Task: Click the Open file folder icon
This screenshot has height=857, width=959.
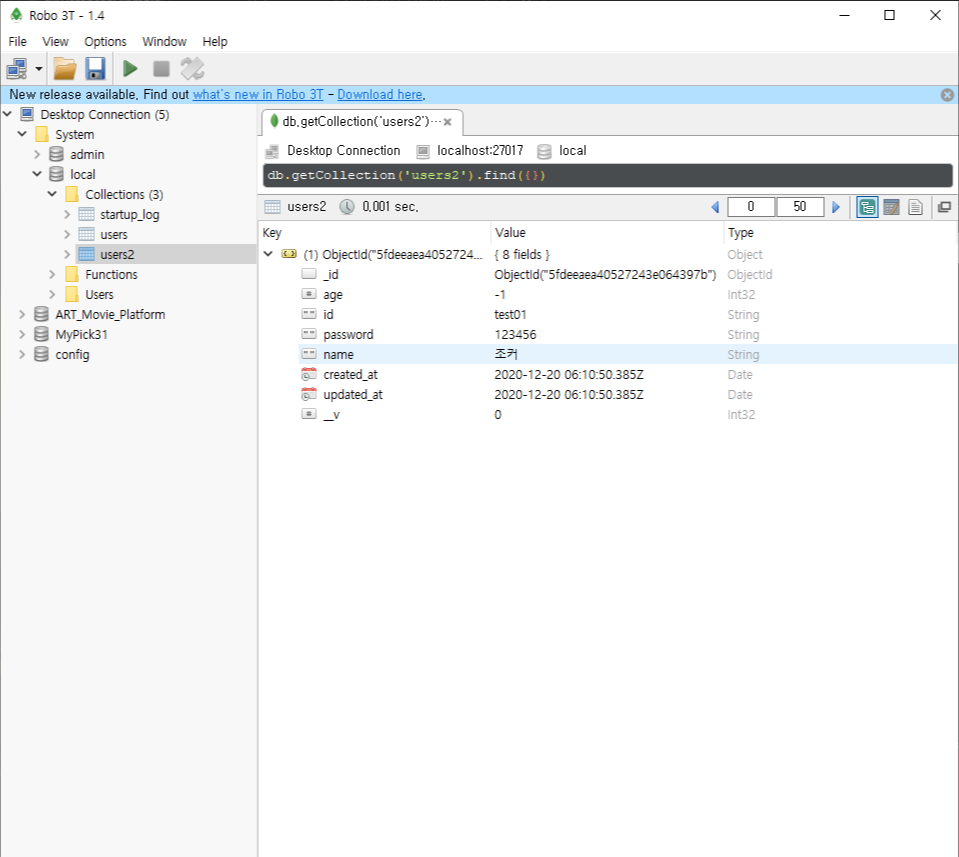Action: pos(65,69)
